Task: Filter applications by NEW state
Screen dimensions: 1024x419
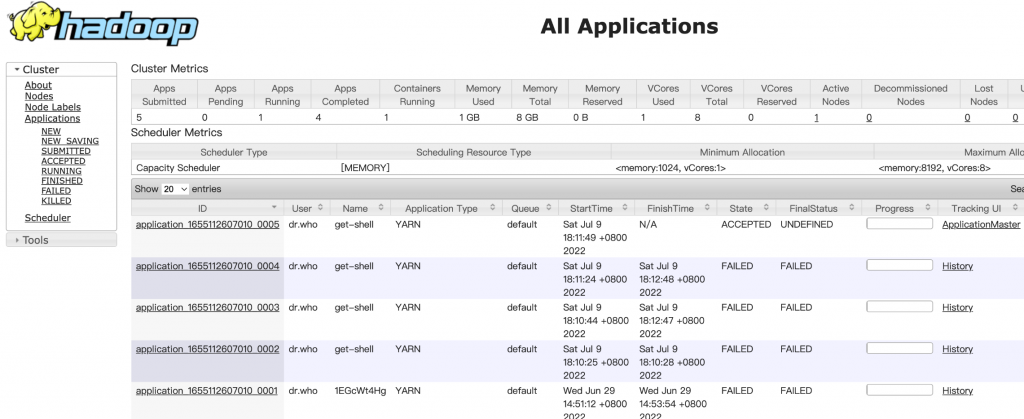Action: (x=51, y=131)
